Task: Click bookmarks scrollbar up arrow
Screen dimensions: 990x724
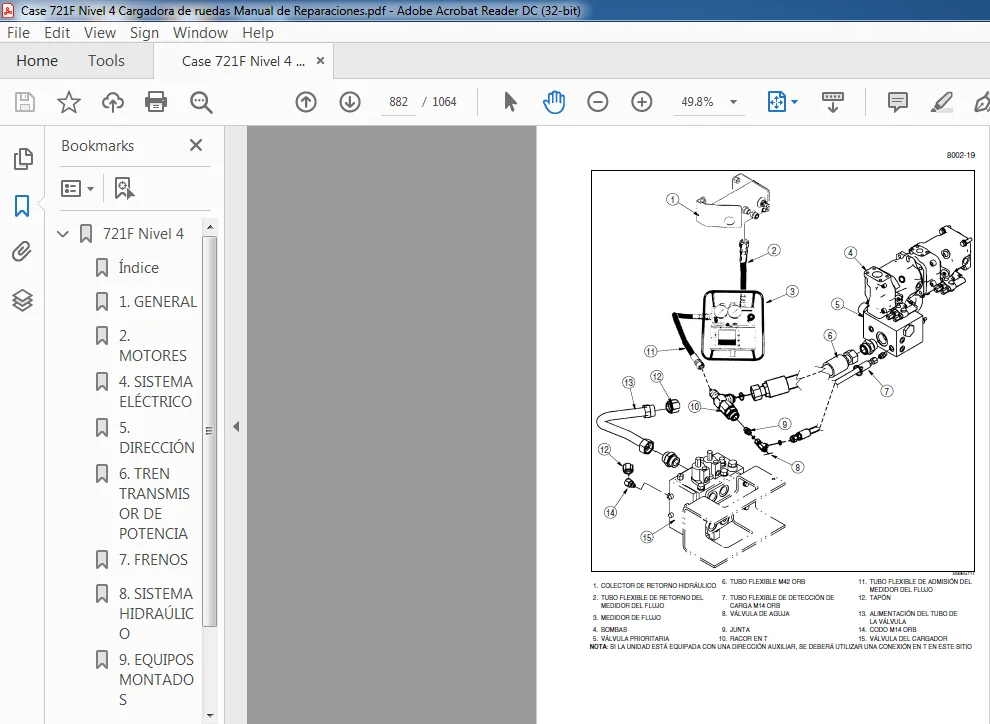Action: 210,227
